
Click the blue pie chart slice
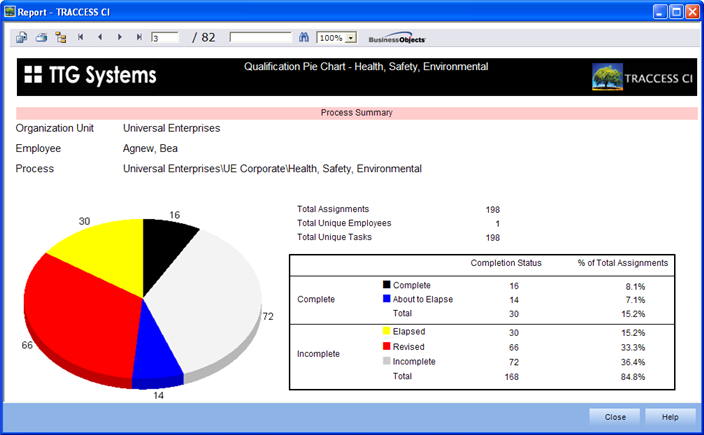(x=156, y=350)
